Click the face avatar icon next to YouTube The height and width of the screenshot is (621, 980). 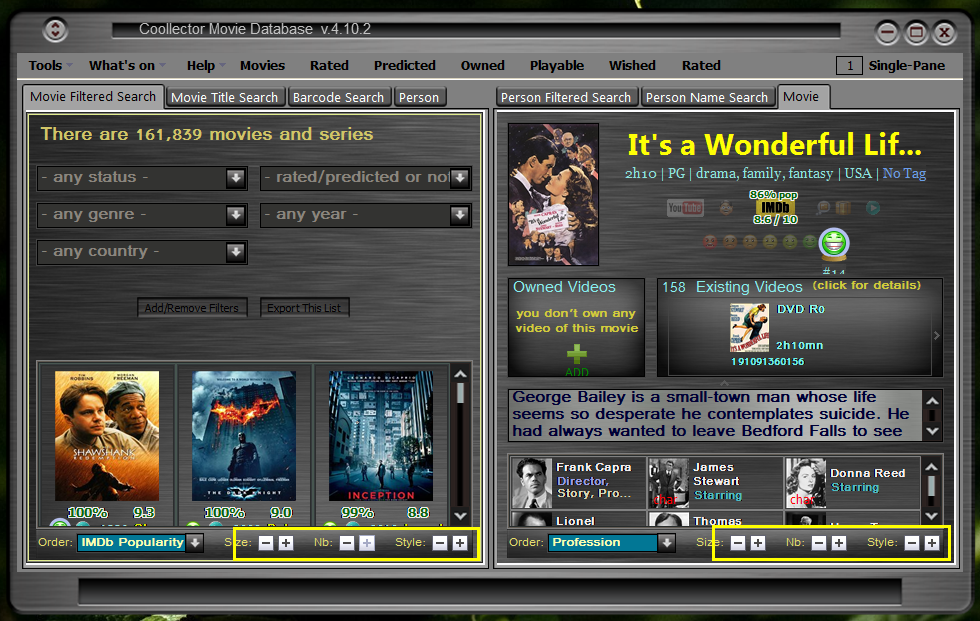click(x=726, y=207)
